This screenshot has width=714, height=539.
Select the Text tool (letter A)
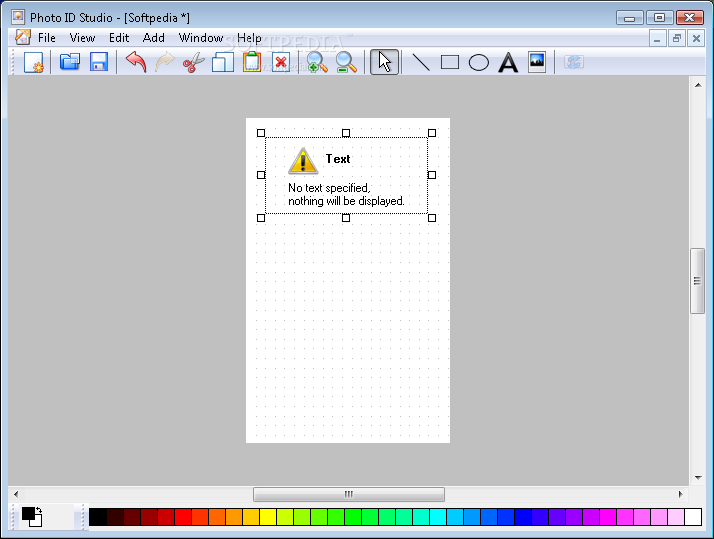508,63
